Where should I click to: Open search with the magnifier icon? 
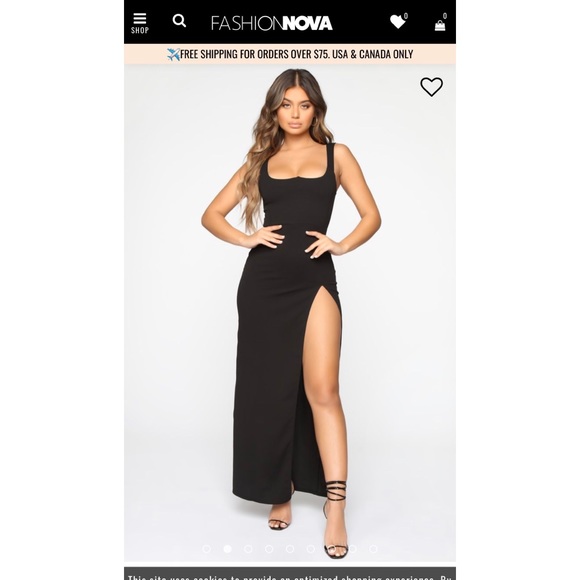coord(179,21)
